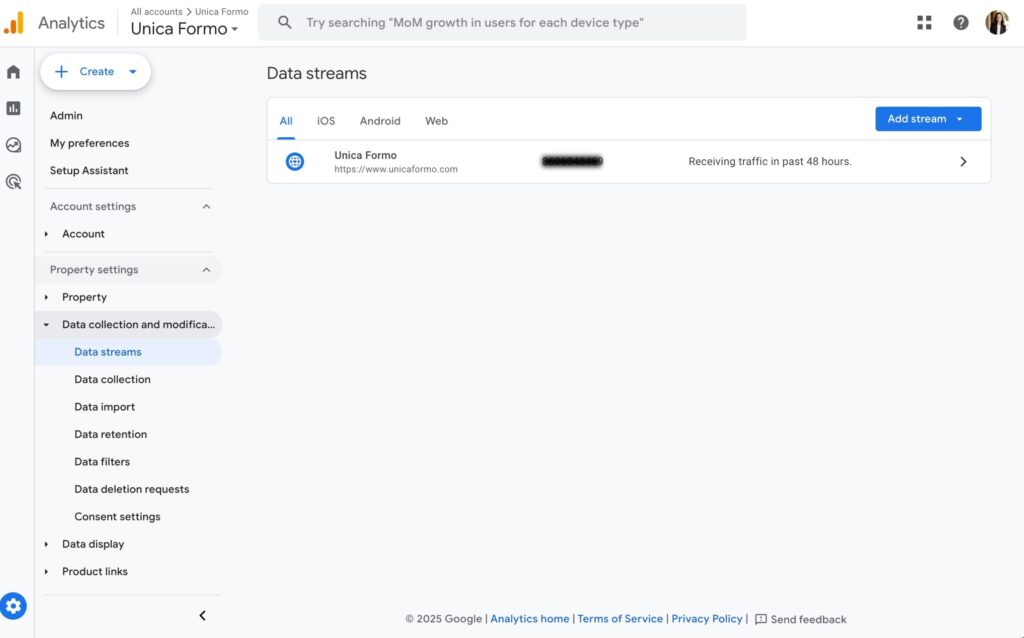Open the Help question mark icon
Screen dimensions: 1024x638
point(960,22)
